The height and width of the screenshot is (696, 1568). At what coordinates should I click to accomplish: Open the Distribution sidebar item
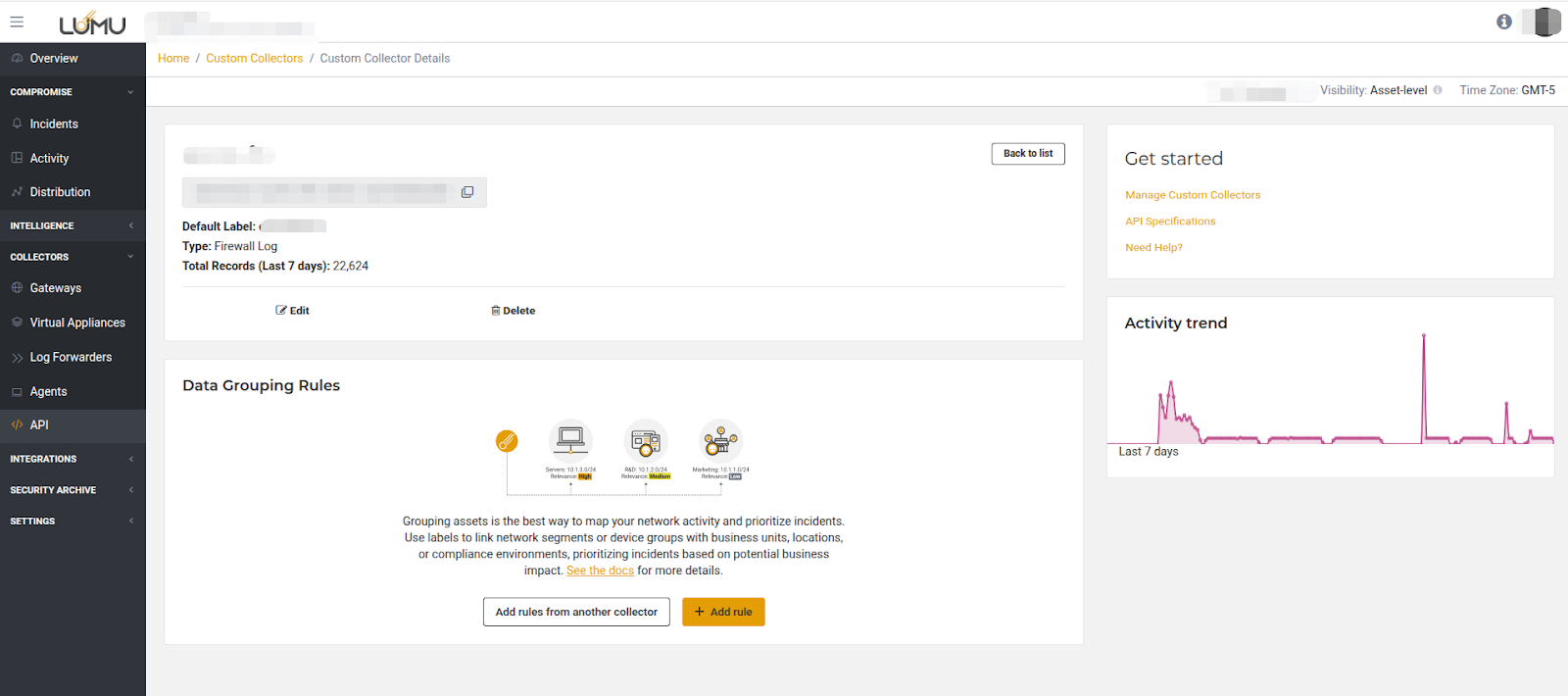click(60, 192)
